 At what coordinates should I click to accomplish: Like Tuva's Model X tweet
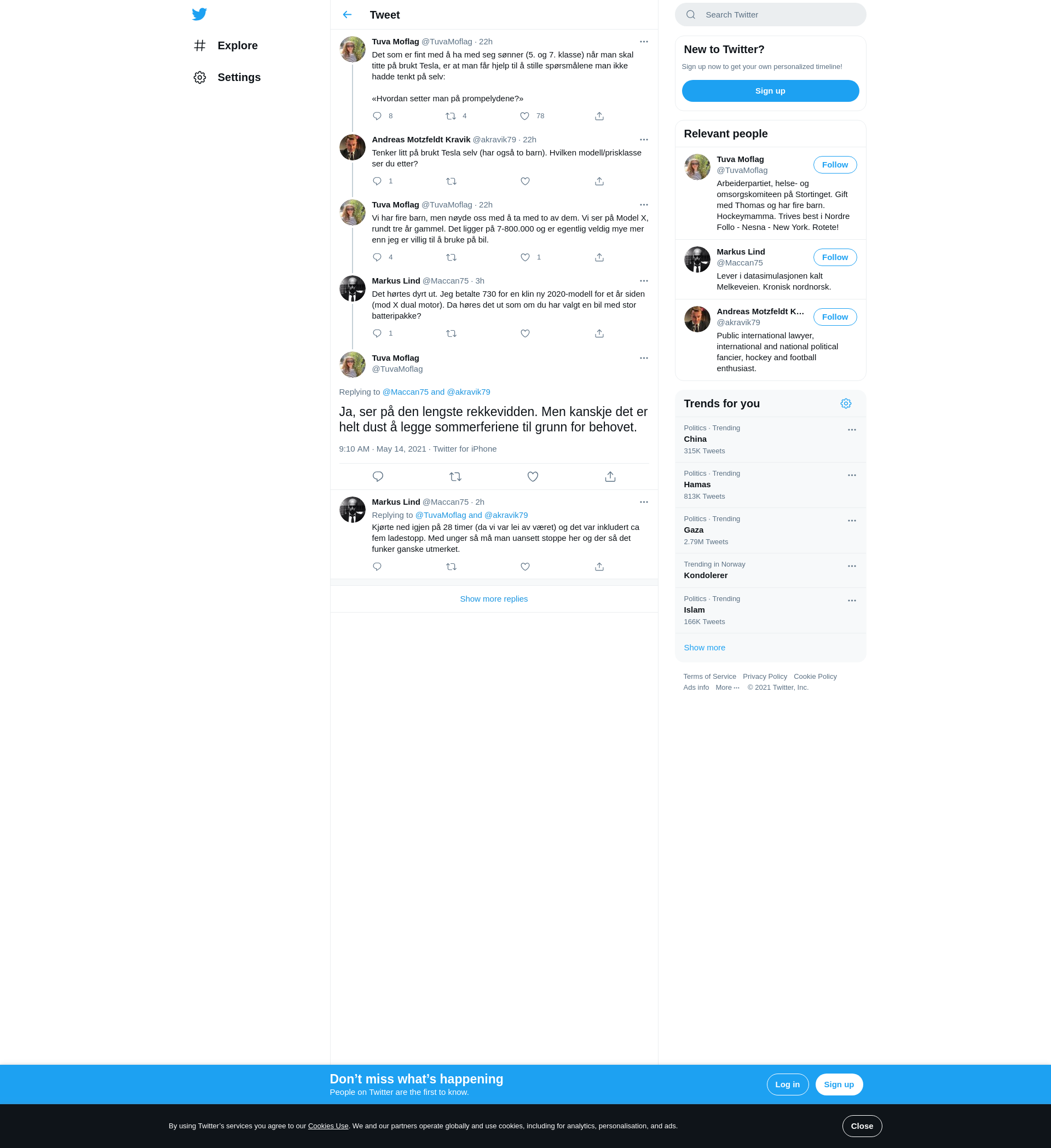coord(525,257)
